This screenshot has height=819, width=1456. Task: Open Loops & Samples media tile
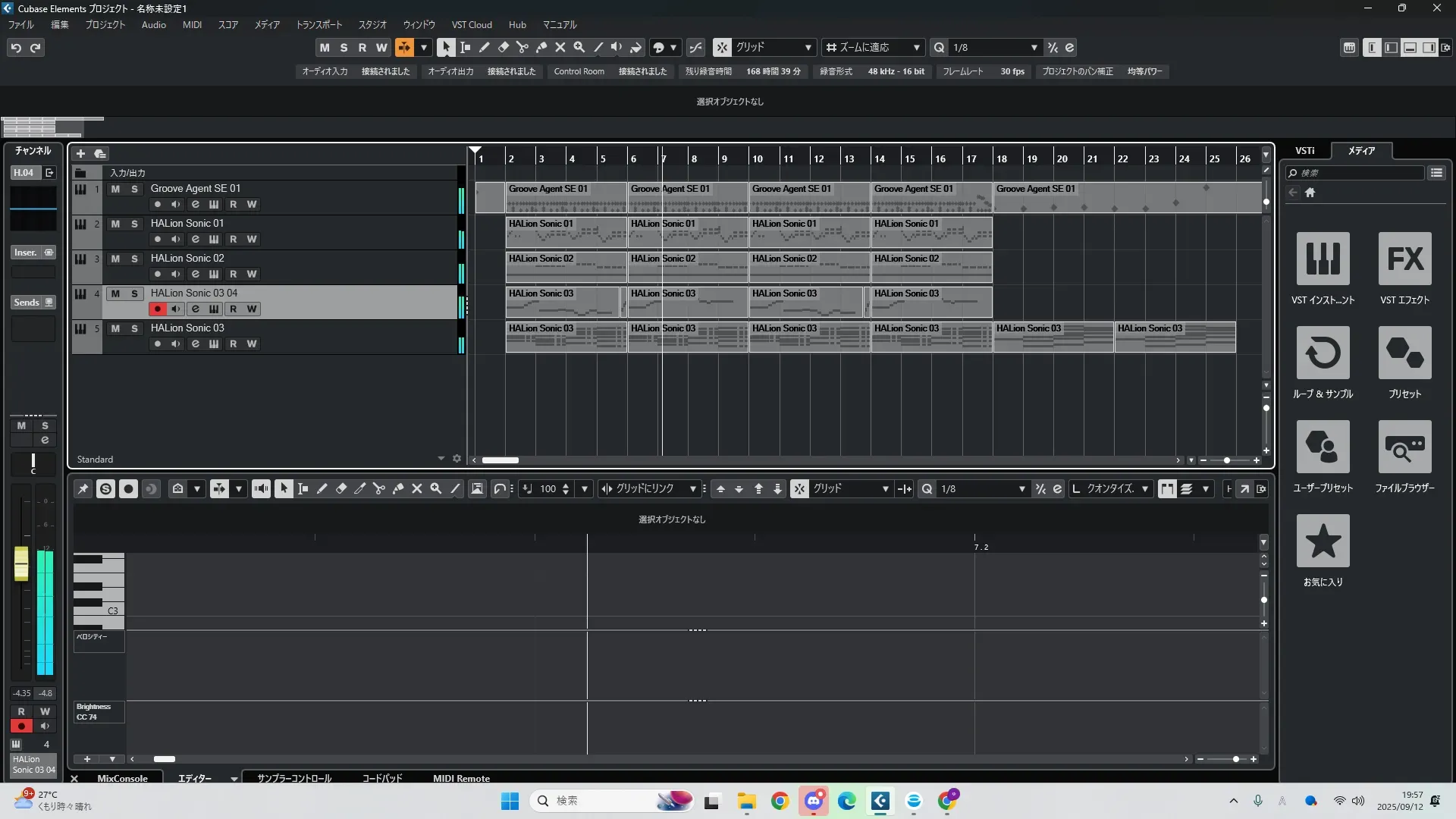pos(1323,353)
